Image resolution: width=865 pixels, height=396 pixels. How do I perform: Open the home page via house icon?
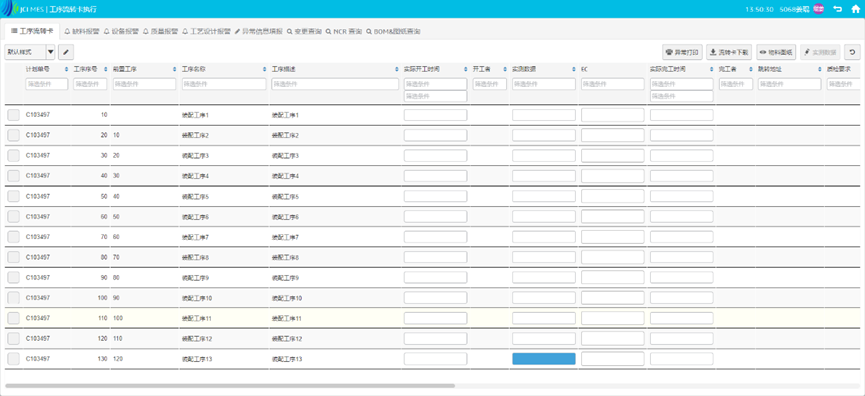[856, 9]
